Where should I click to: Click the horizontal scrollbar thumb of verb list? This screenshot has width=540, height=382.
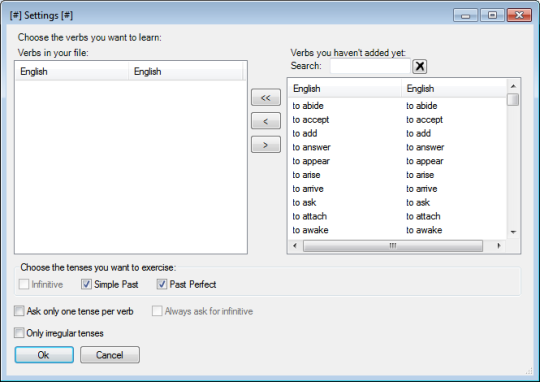coord(393,246)
